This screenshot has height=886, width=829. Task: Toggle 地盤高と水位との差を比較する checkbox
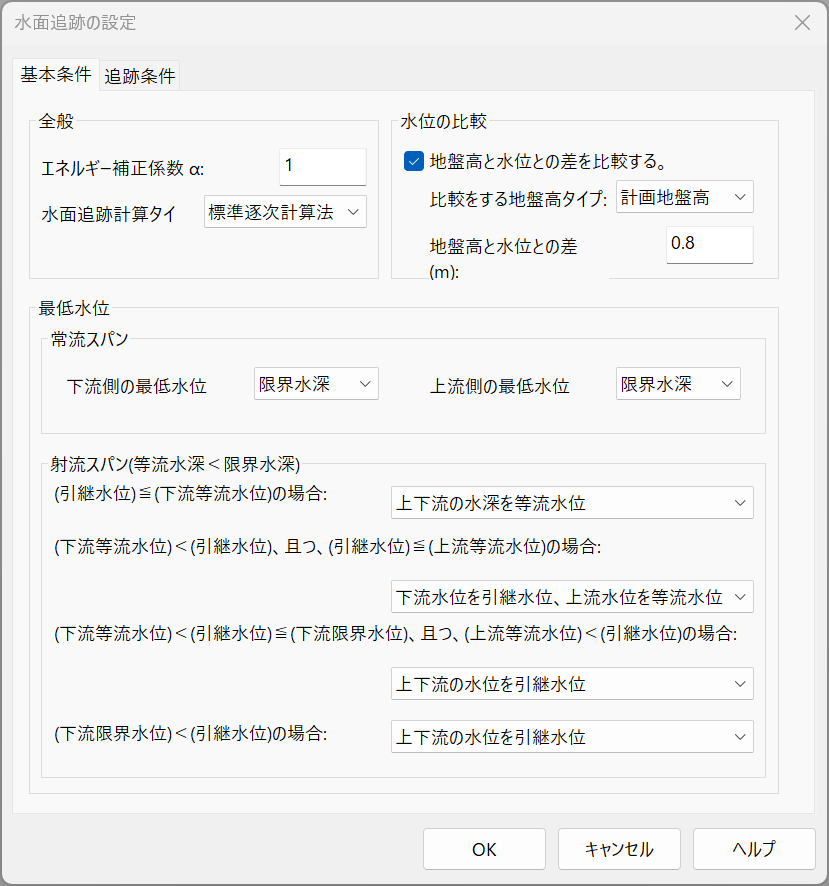click(x=413, y=160)
